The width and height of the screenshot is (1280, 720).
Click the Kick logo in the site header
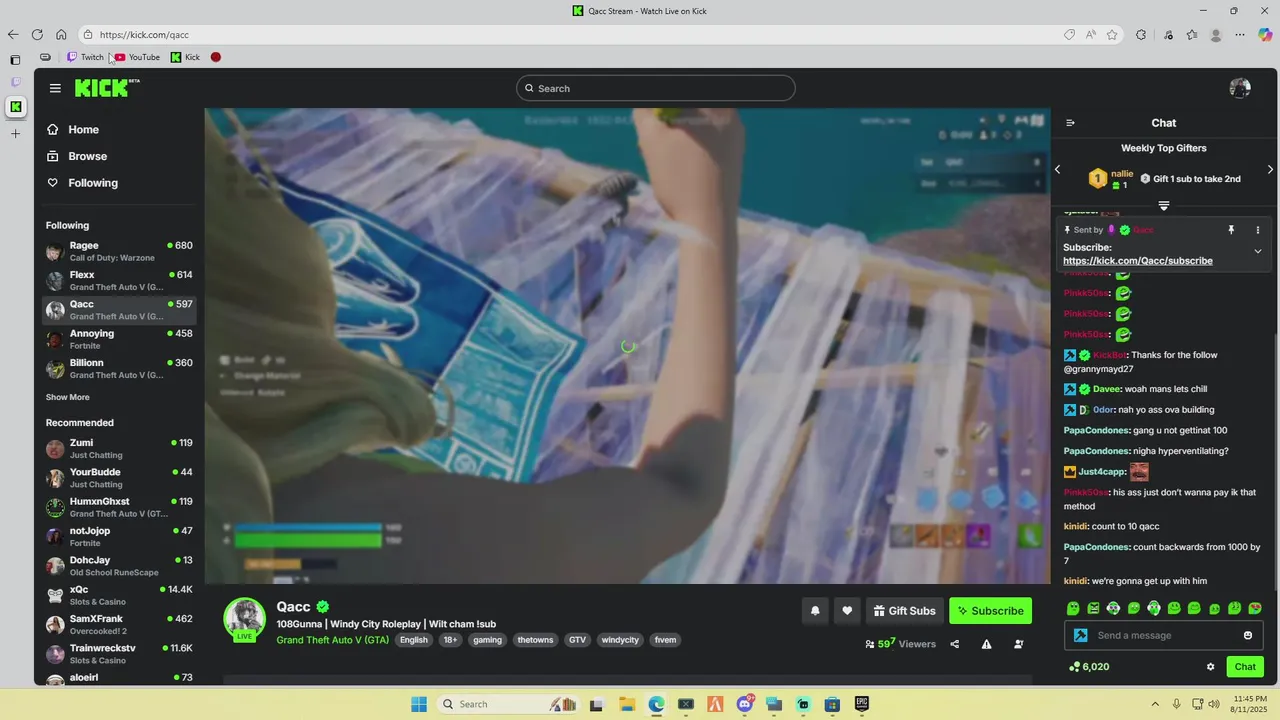click(107, 88)
